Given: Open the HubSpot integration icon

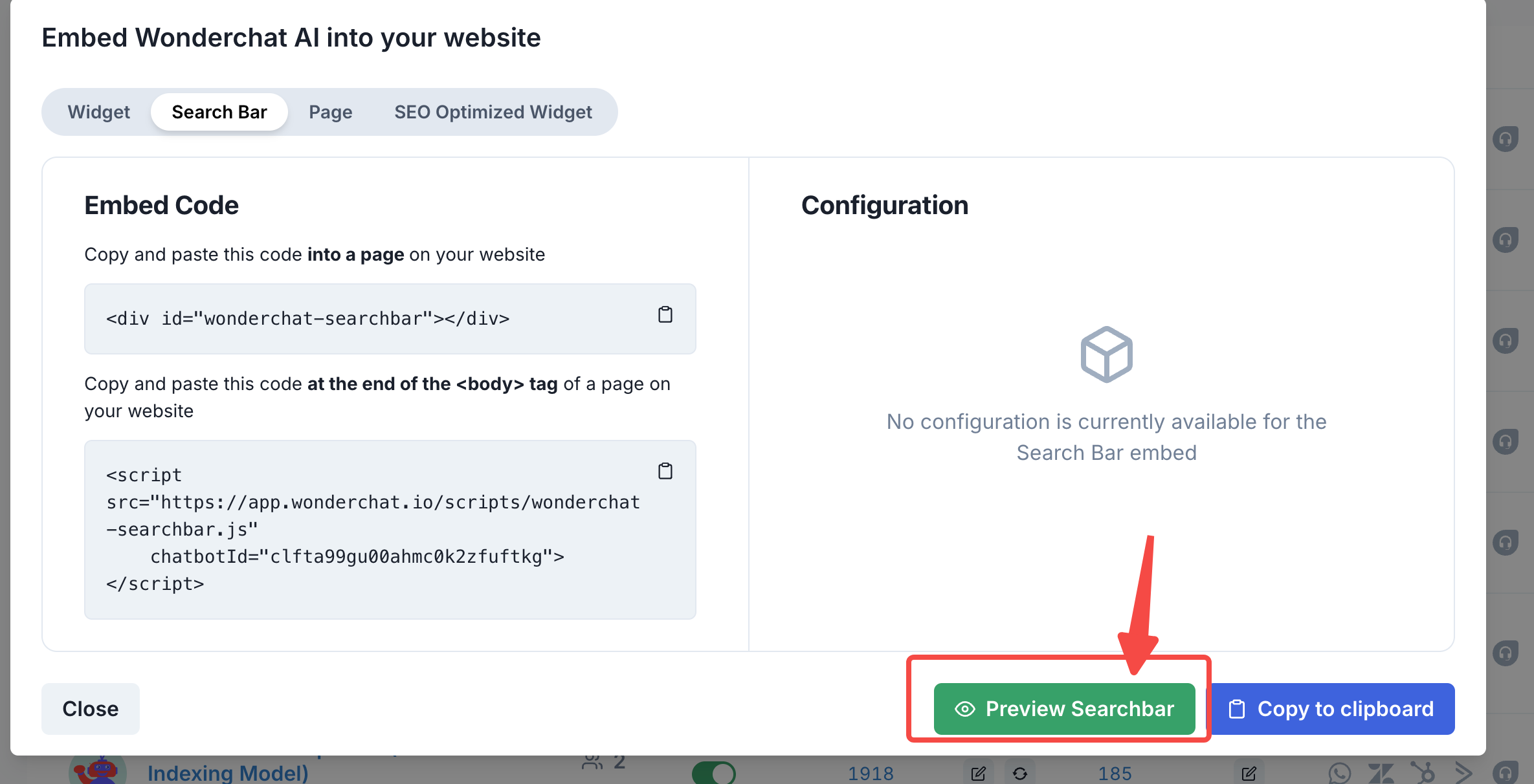Looking at the screenshot, I should 1422,772.
